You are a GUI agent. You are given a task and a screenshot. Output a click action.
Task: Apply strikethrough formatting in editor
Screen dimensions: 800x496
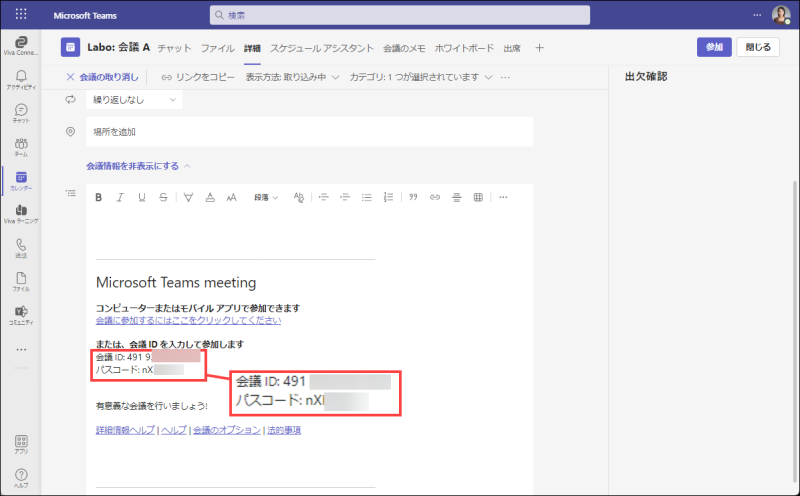point(163,197)
